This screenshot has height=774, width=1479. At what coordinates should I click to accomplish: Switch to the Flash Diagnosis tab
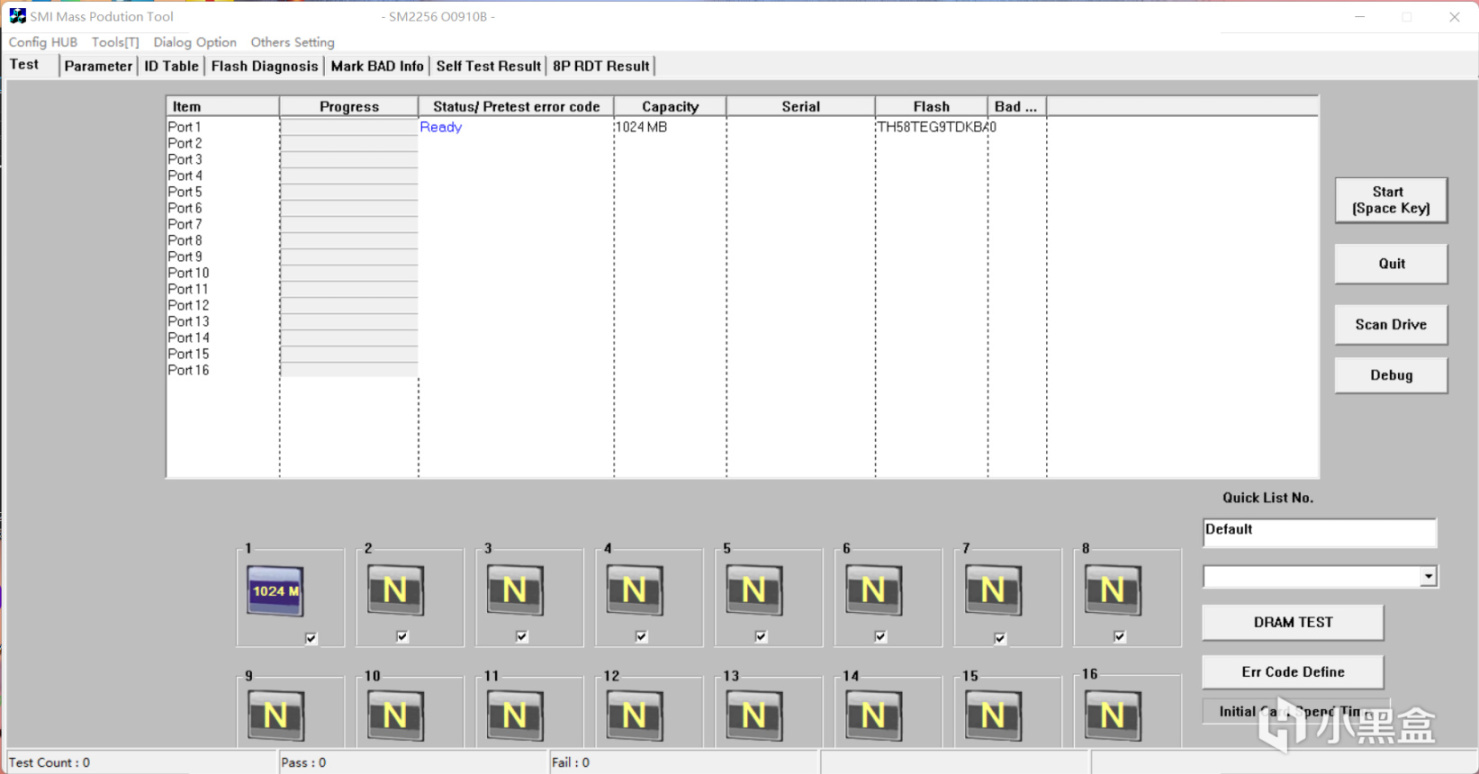click(265, 66)
